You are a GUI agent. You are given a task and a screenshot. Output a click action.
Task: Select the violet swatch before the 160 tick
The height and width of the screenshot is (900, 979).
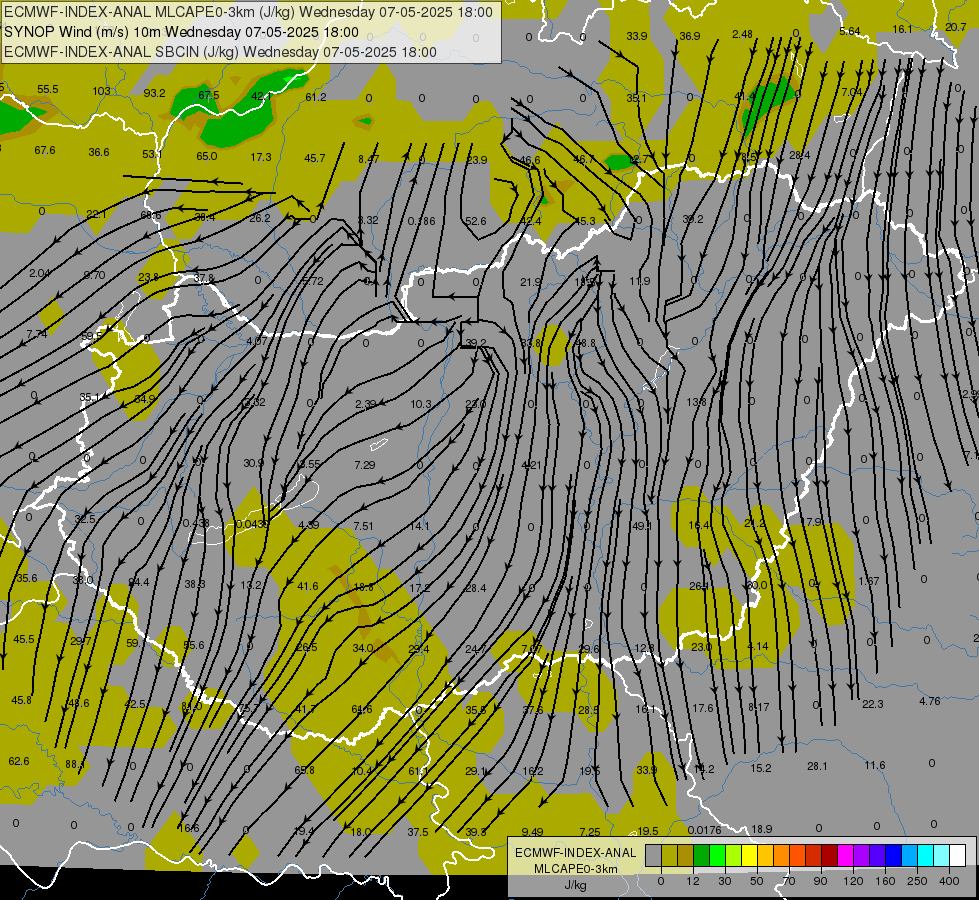(877, 855)
